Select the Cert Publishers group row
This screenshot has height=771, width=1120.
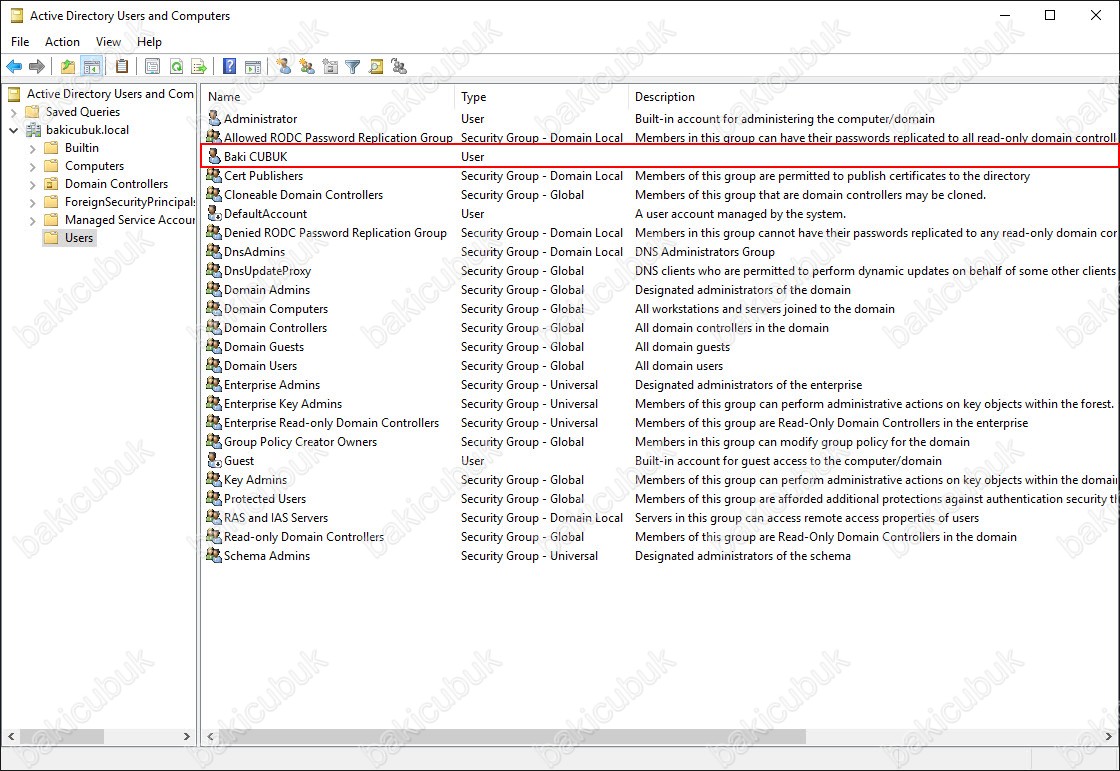click(x=660, y=175)
